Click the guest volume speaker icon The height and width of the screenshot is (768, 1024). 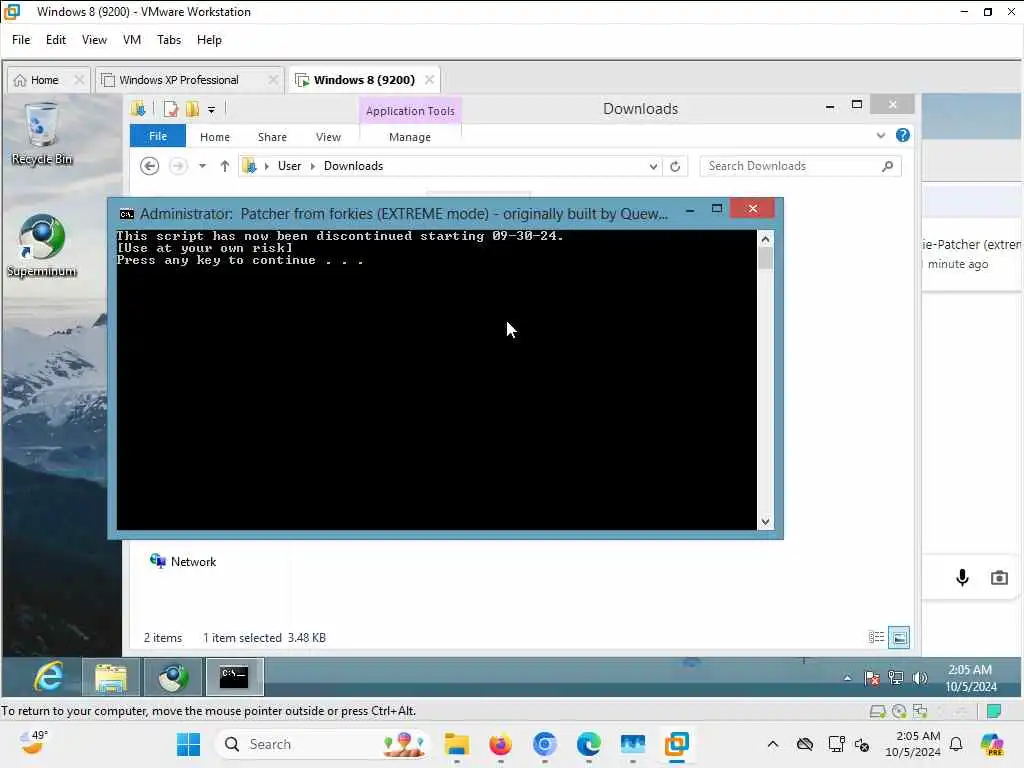920,679
